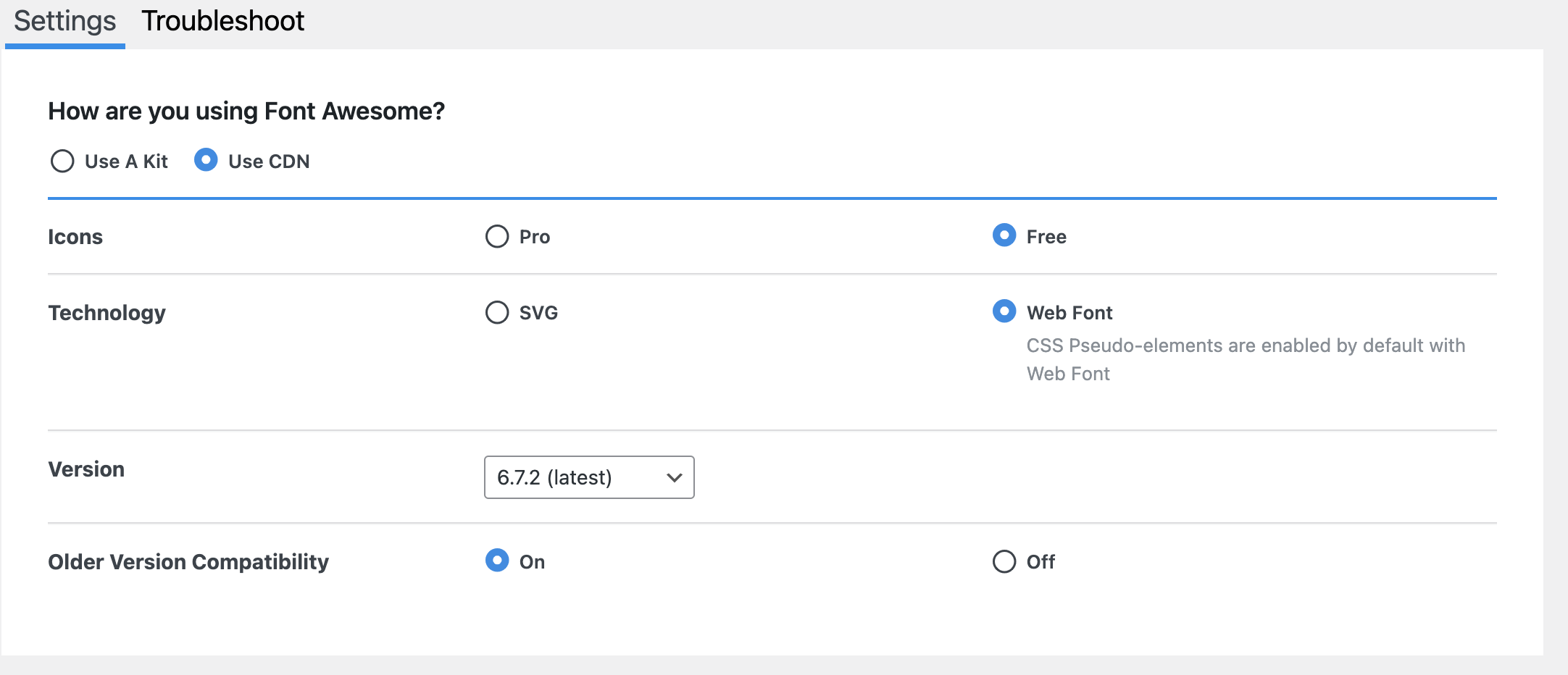Click the Older Version Compatibility label

pos(188,562)
